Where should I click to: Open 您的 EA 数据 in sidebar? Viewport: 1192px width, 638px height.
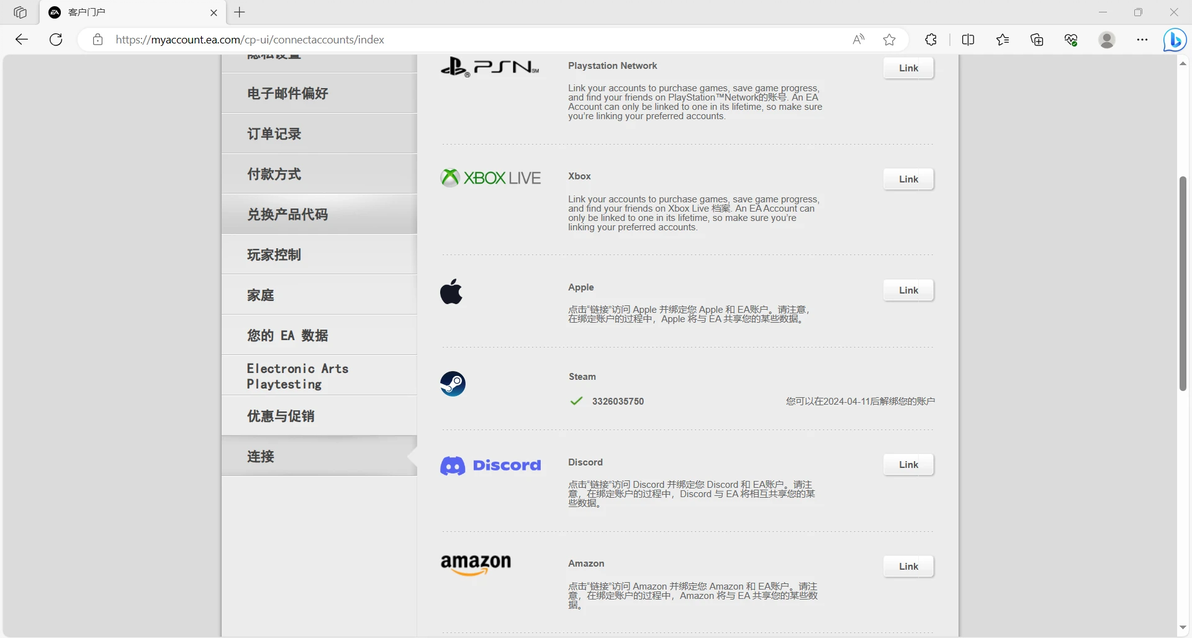(319, 335)
